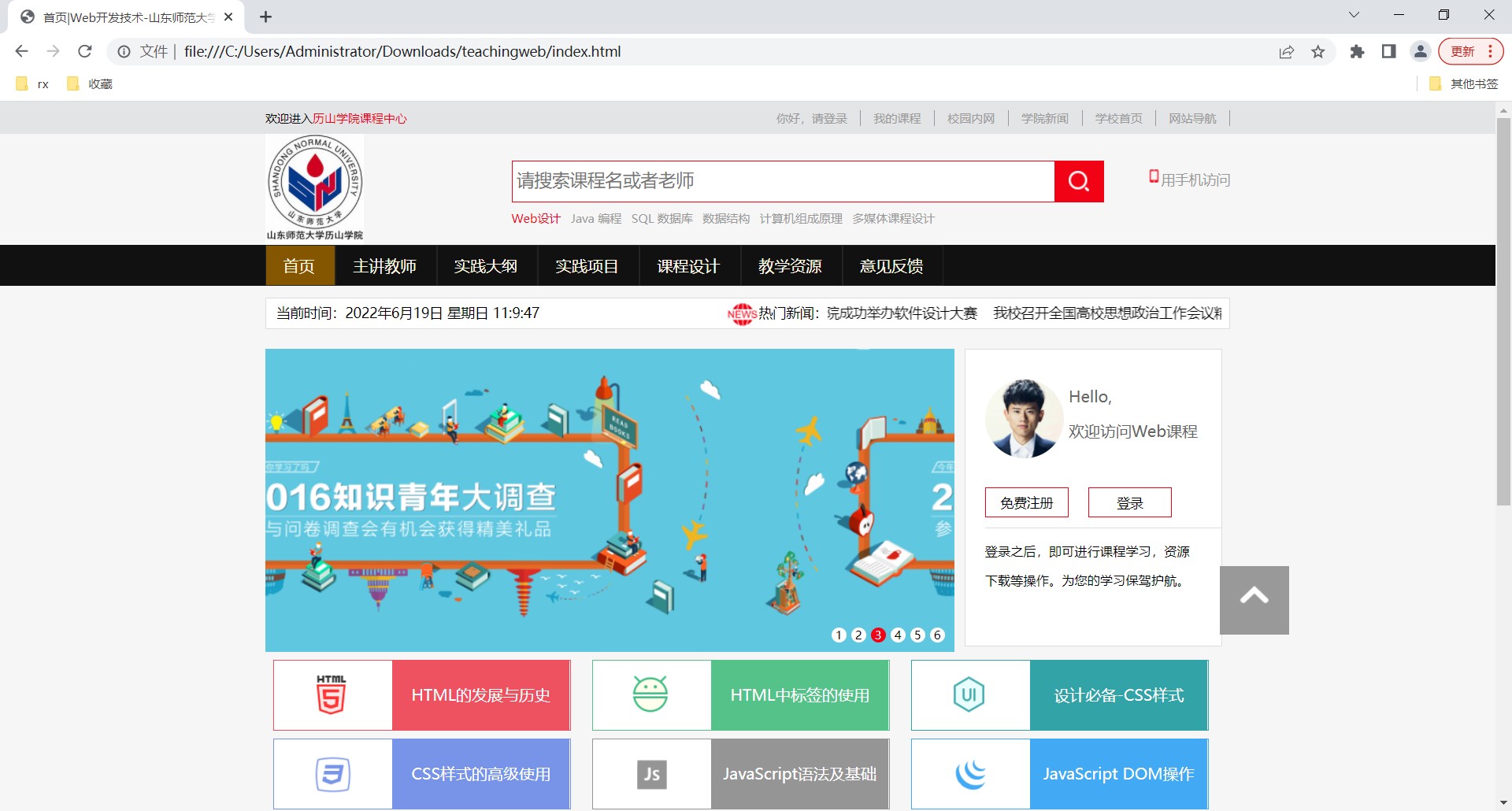Click the carousel banner image

pos(610,500)
